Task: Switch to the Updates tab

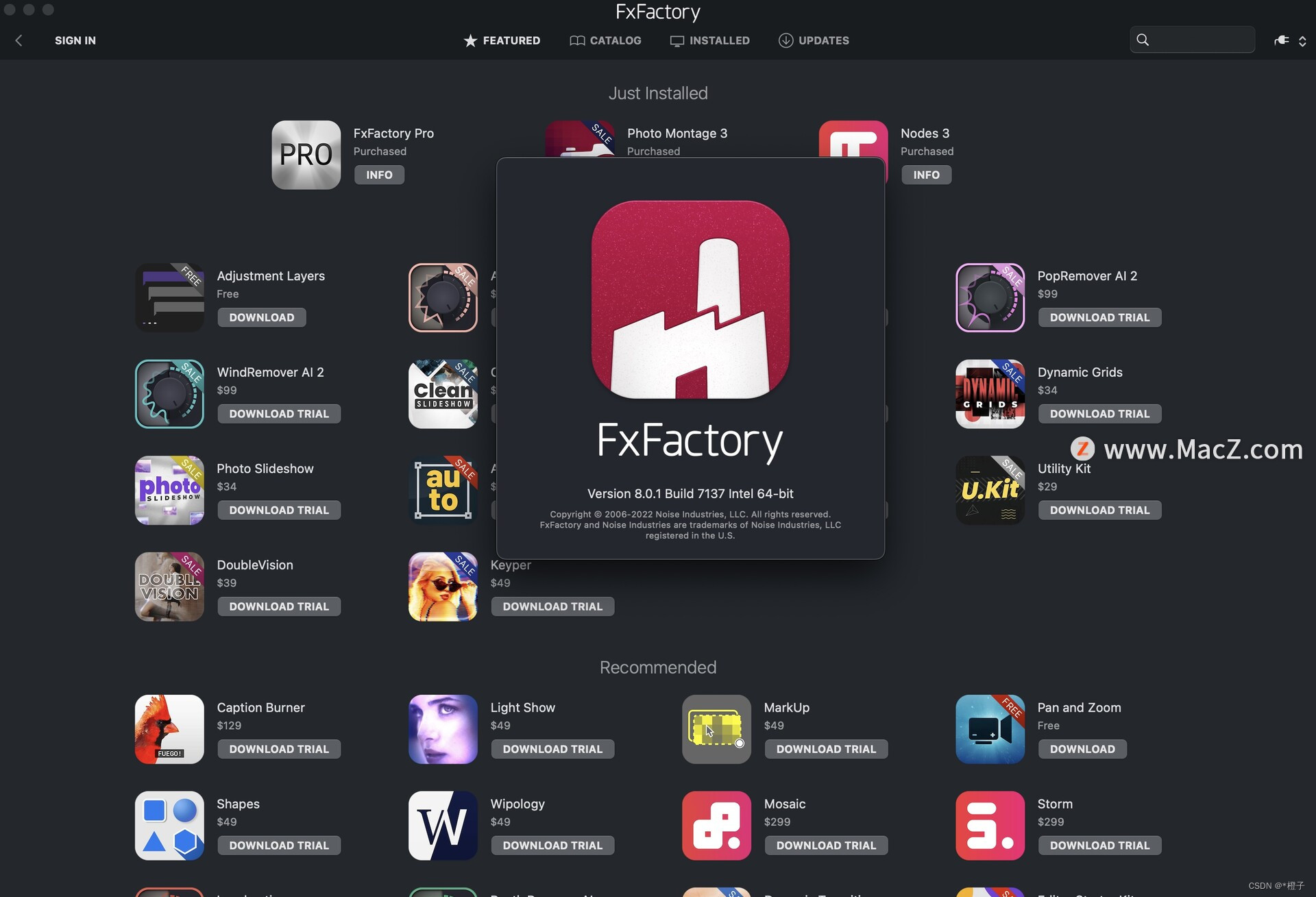Action: click(814, 40)
